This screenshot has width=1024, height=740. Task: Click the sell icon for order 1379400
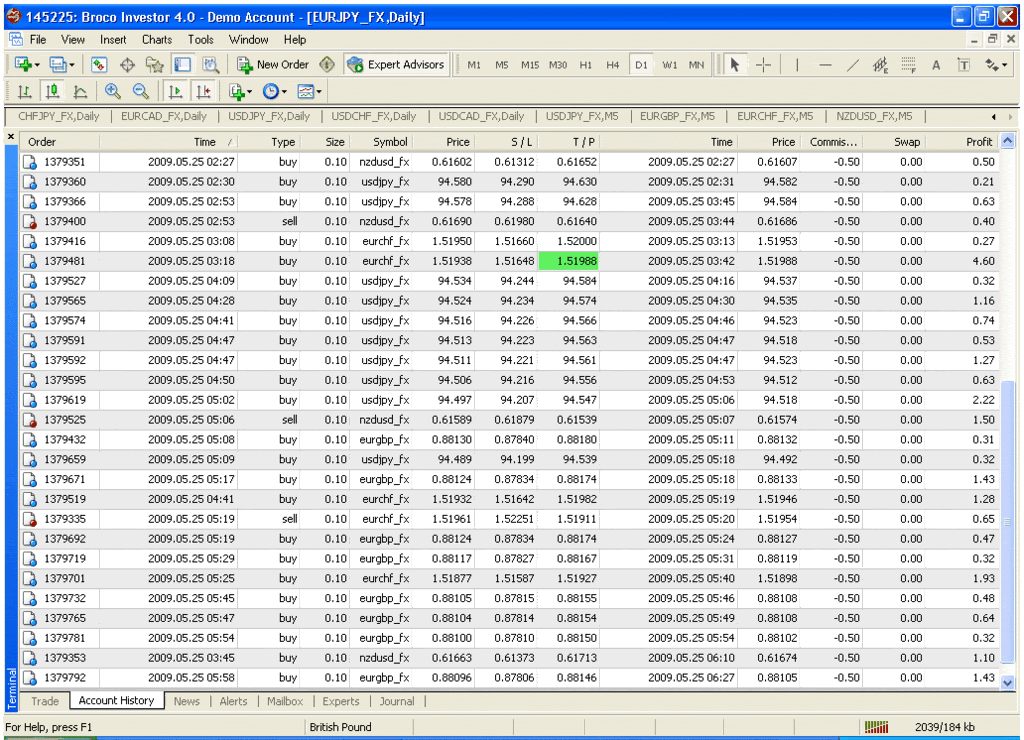pos(29,221)
